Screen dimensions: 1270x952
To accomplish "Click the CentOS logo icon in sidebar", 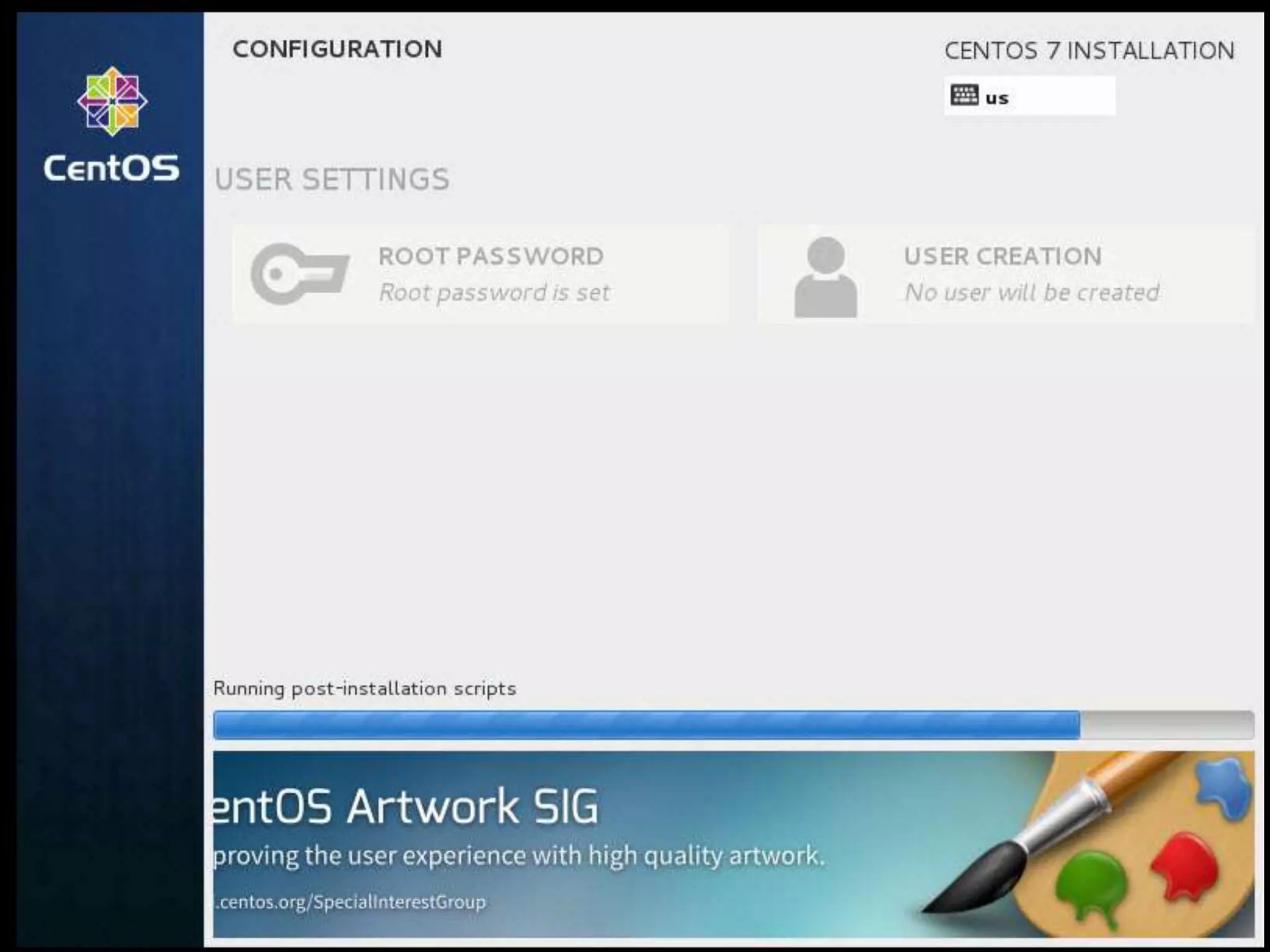I will pos(112,102).
